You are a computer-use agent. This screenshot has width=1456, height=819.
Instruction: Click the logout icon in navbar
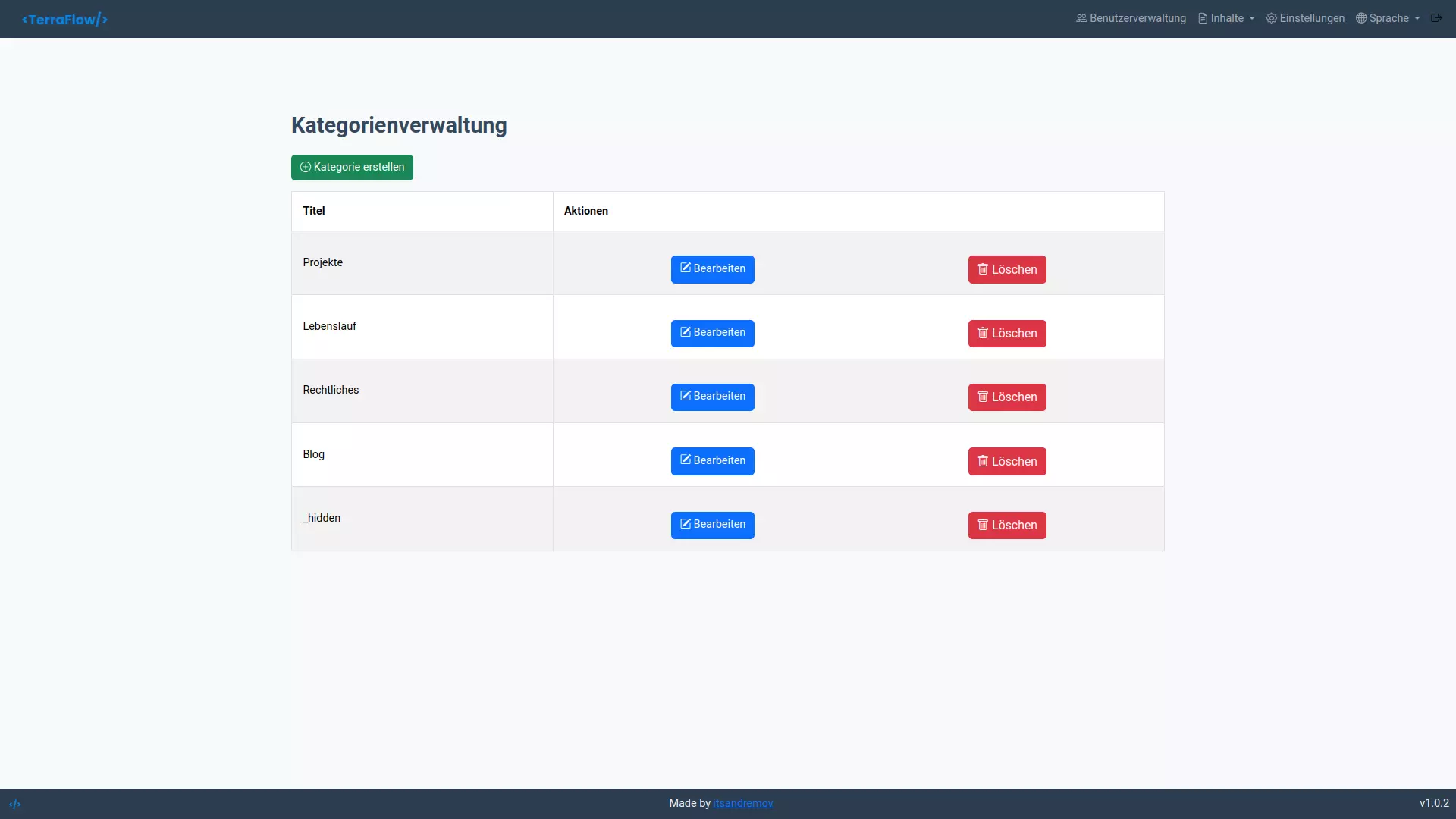pos(1436,18)
